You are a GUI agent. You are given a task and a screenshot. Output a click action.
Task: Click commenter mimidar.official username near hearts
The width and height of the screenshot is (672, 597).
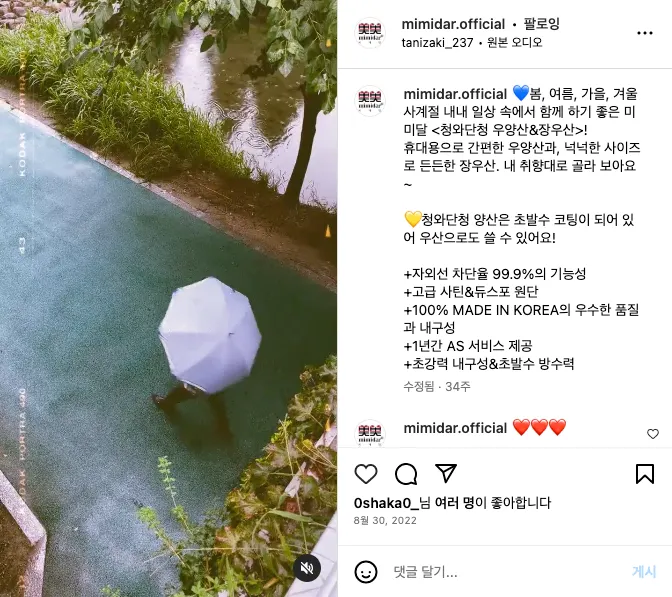pos(455,428)
